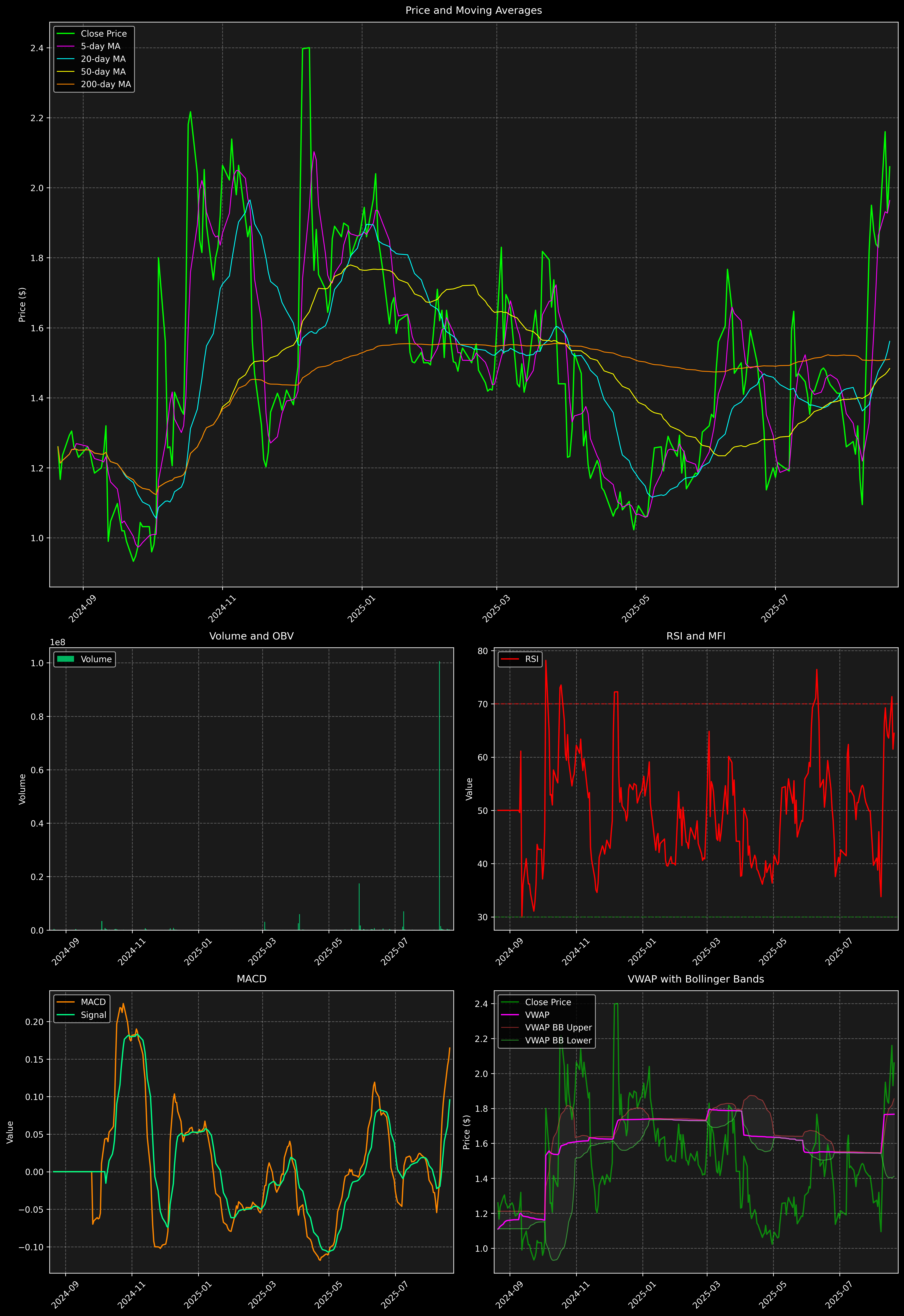
Task: Click the Close Price legend line in top chart
Action: (x=66, y=33)
